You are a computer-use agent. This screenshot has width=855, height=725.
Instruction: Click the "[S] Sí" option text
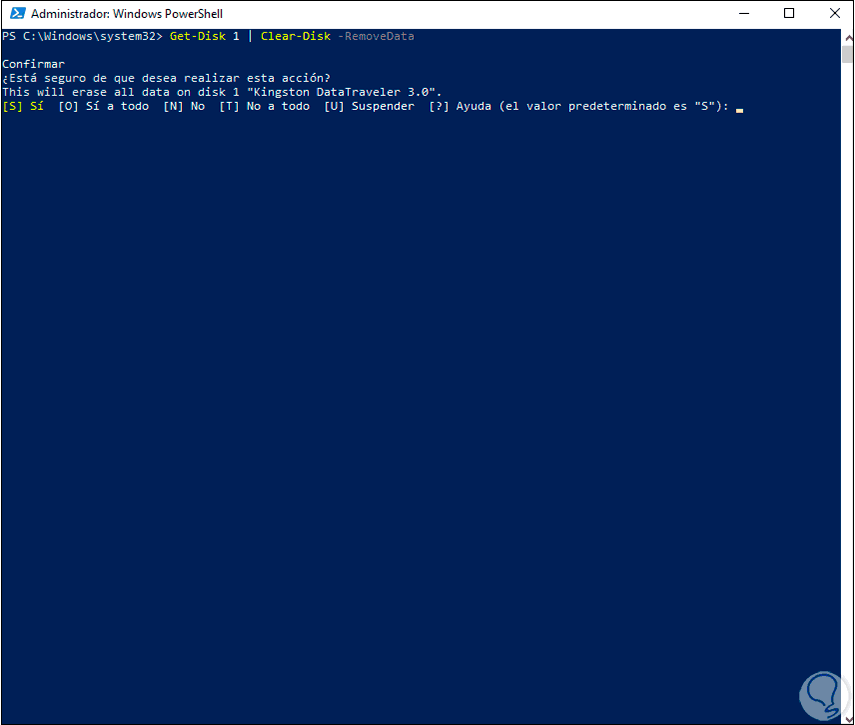pyautogui.click(x=23, y=106)
